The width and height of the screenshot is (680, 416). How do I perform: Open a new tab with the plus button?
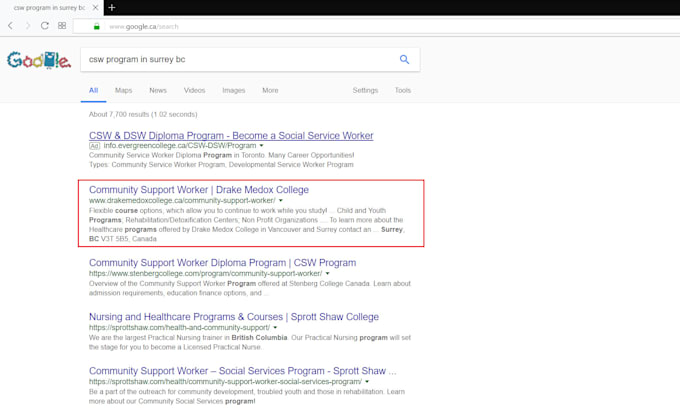click(x=111, y=7)
